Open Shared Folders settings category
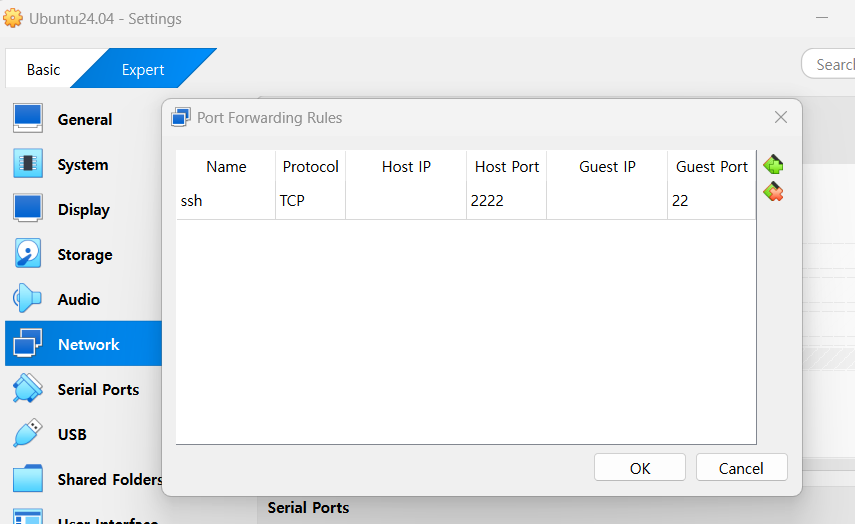The height and width of the screenshot is (524, 855). click(x=83, y=479)
